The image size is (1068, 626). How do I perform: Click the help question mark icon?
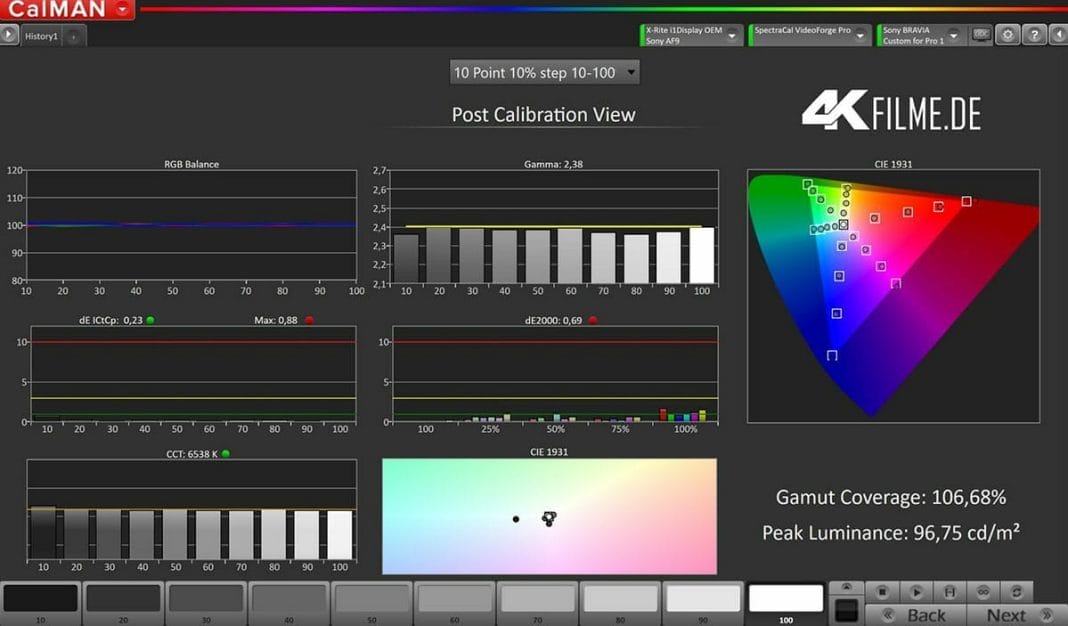click(1033, 35)
